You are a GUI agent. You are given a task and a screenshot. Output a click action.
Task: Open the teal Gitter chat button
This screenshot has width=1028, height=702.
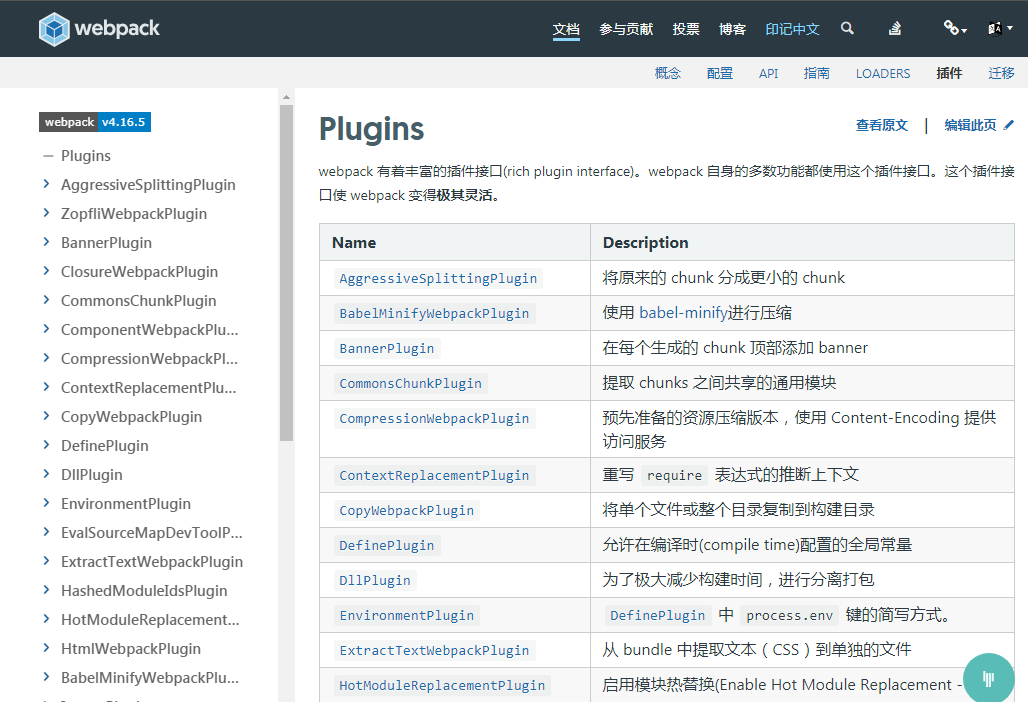point(988,678)
